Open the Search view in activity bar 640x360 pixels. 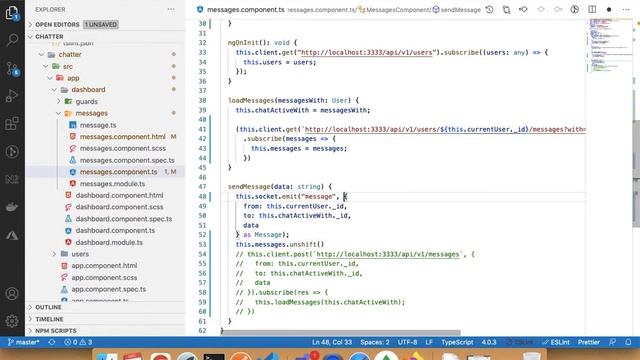click(12, 40)
